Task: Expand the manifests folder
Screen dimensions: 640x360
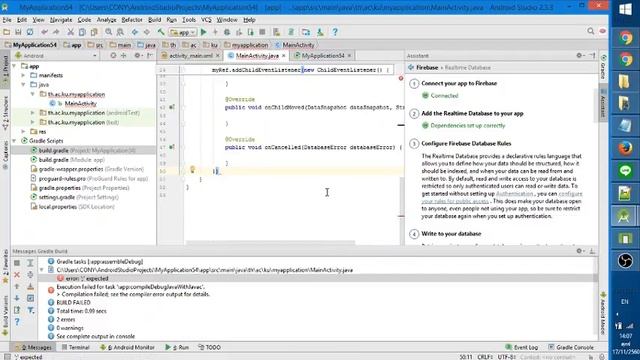Action: click(x=24, y=75)
